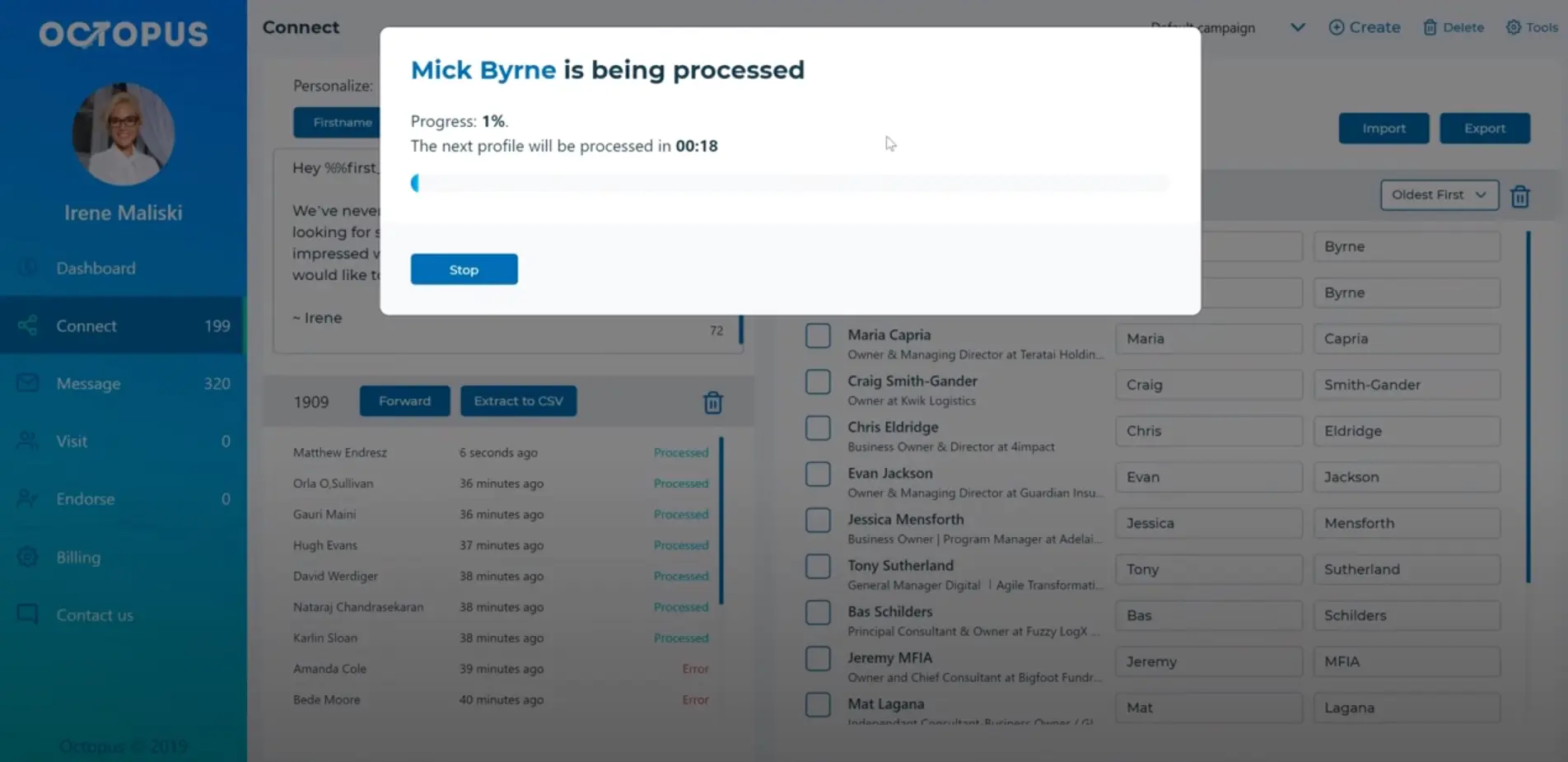Select Evan Jackson's checkbox

click(817, 474)
